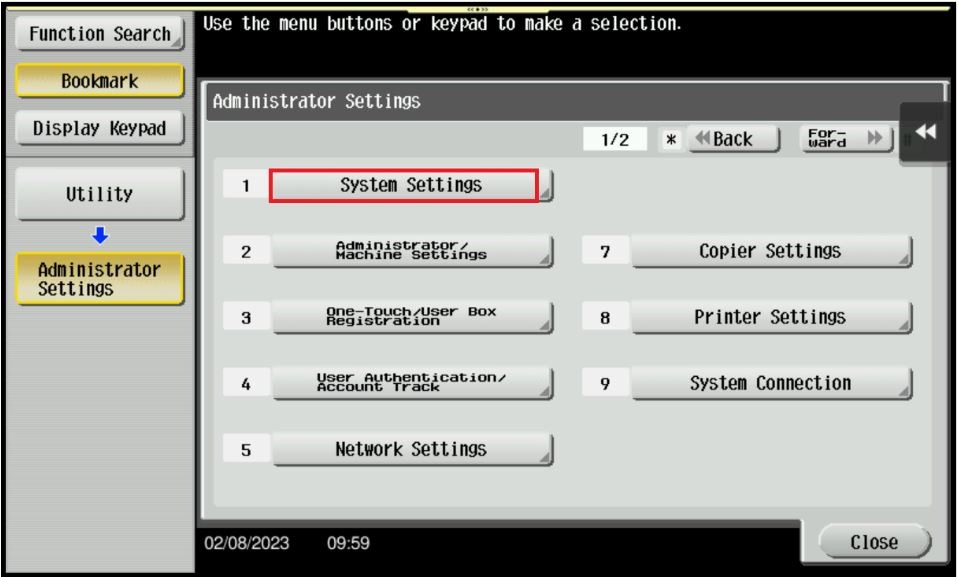Return to the Utility menu level
This screenshot has height=577, width=959.
[x=100, y=194]
